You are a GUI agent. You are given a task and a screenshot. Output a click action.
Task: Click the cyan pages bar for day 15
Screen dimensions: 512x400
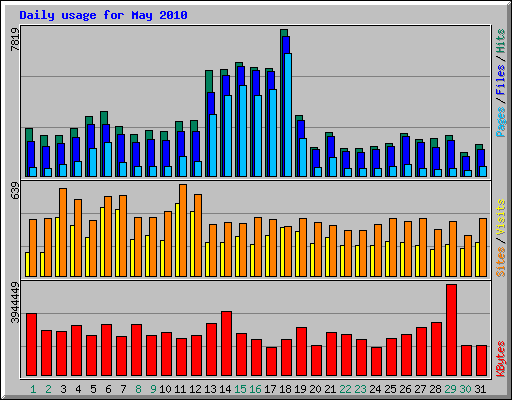click(243, 131)
